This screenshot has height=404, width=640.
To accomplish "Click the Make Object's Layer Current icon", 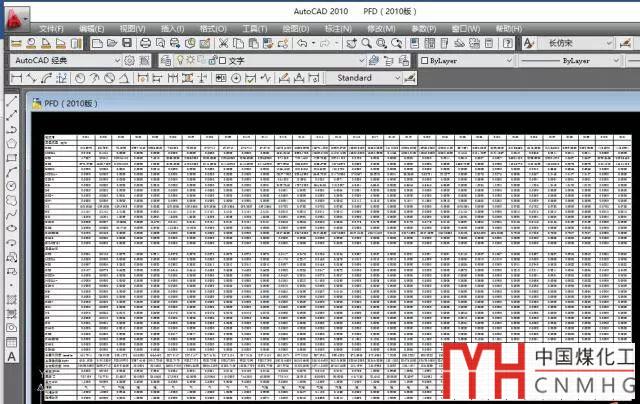I will click(x=374, y=60).
